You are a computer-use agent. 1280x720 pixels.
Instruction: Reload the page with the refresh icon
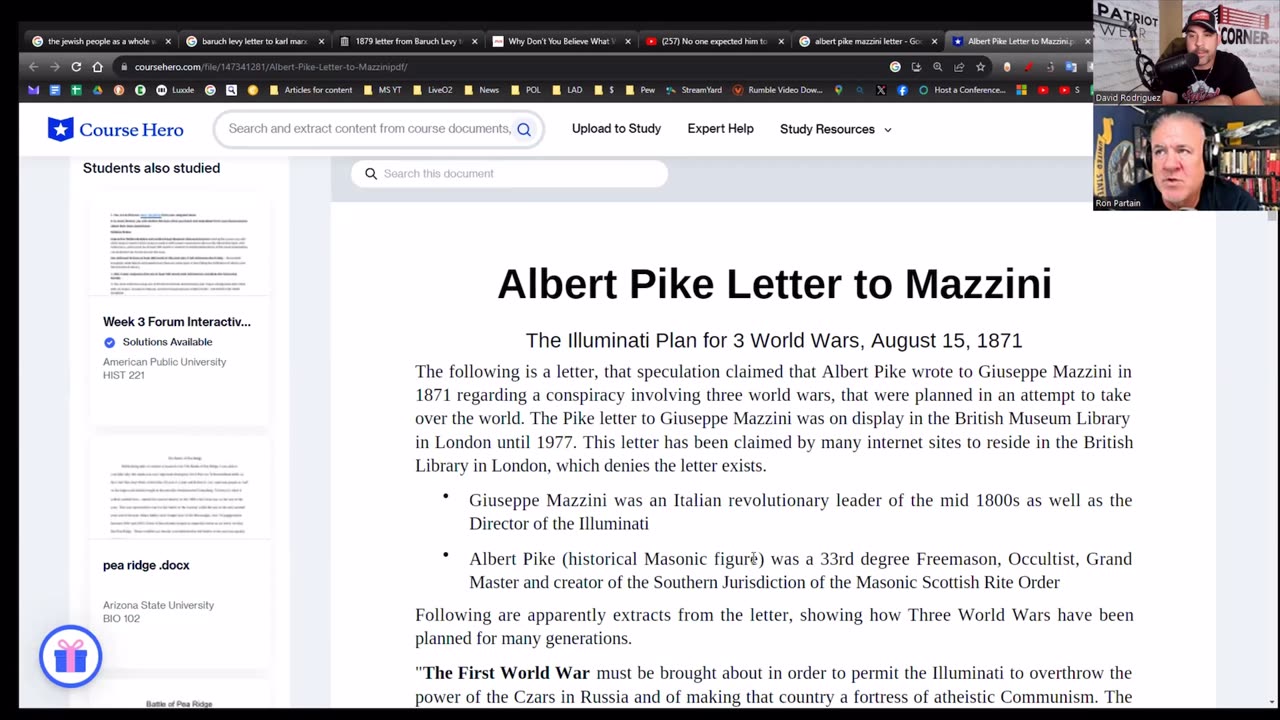coord(76,67)
